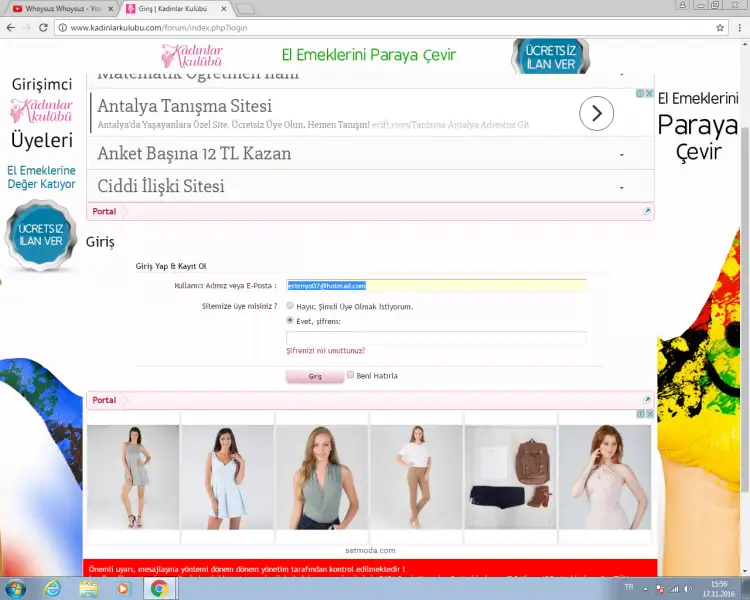Image resolution: width=750 pixels, height=600 pixels.
Task: Go back with browser back arrow
Action: click(x=11, y=28)
